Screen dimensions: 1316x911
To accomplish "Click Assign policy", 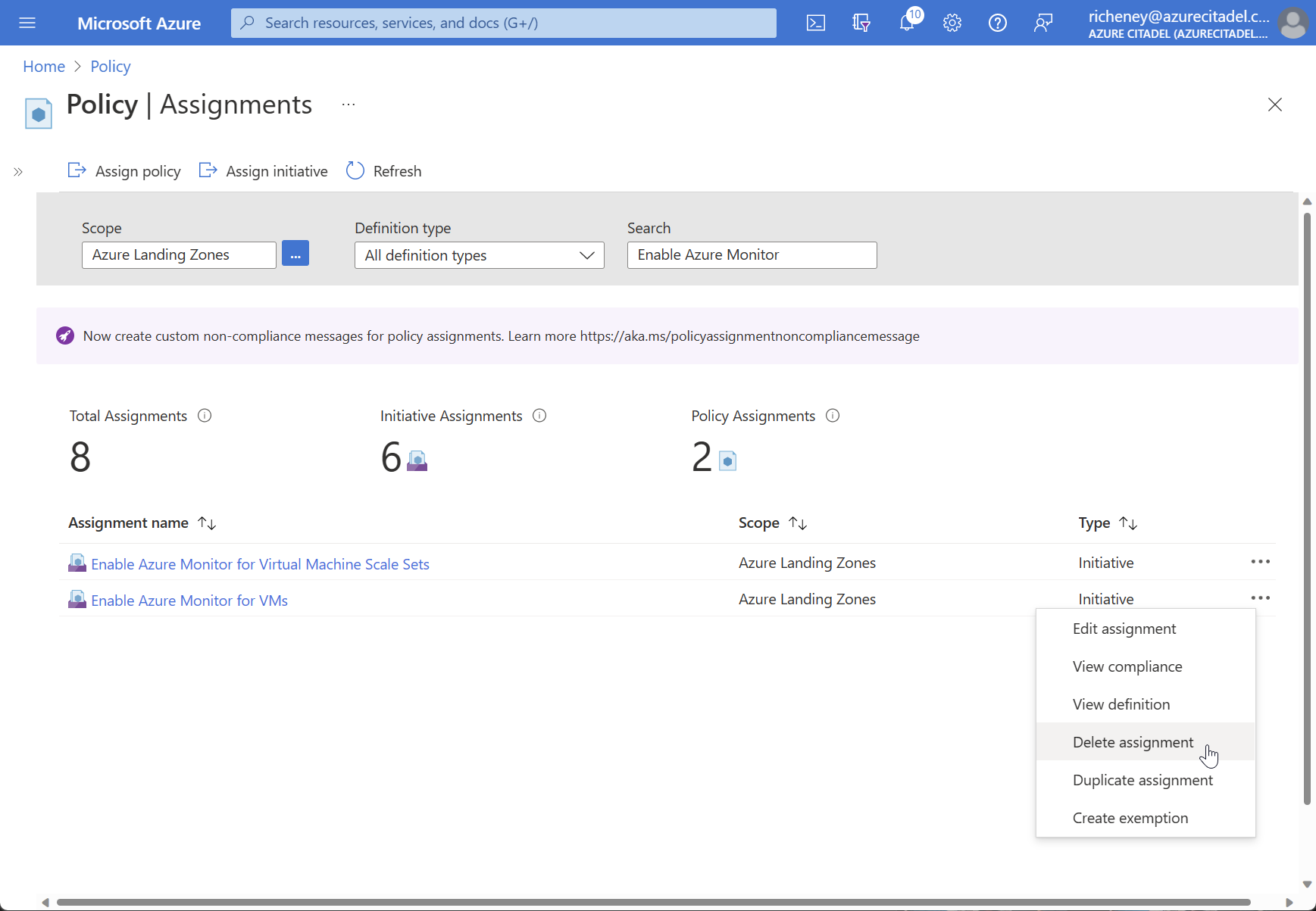I will click(123, 170).
